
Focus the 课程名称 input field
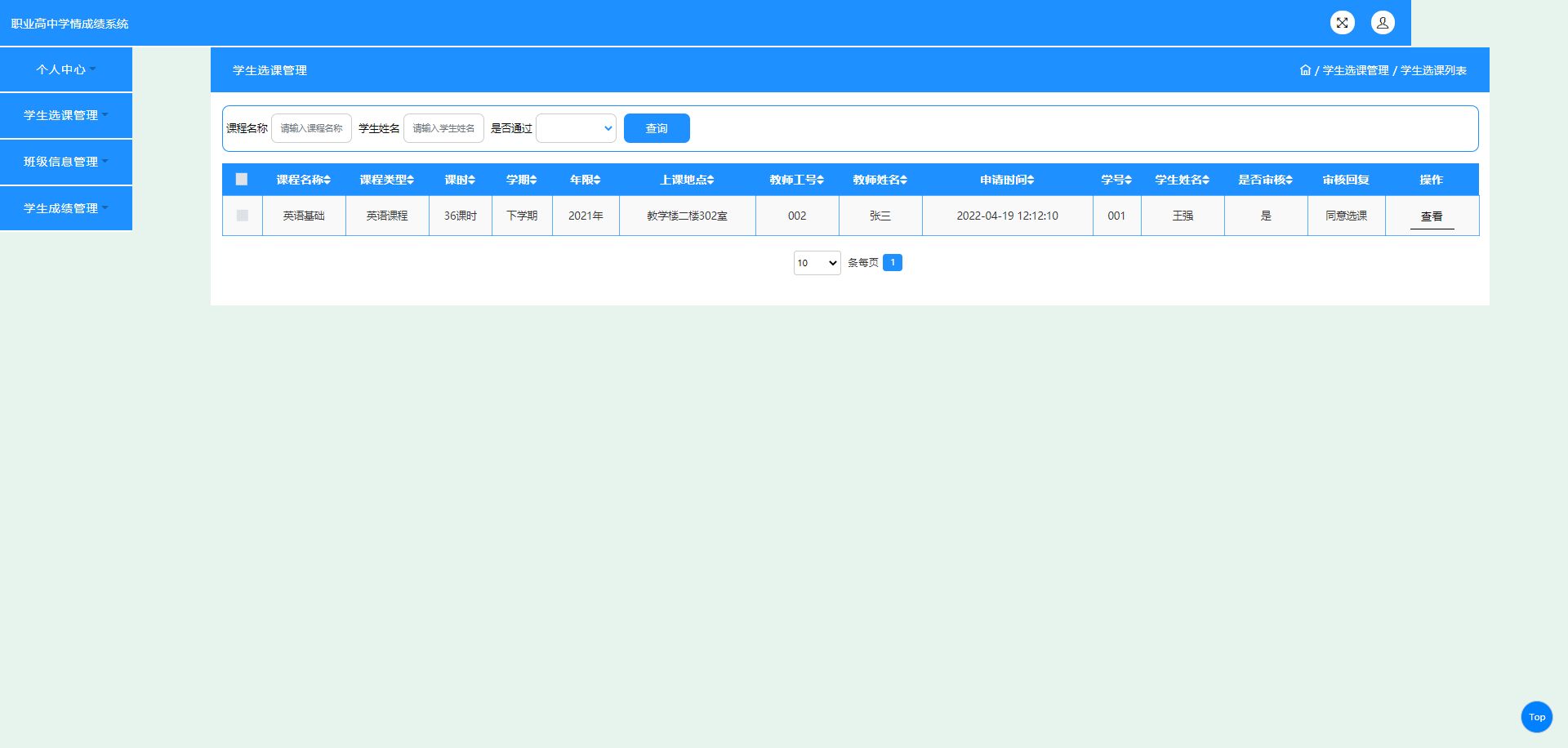pyautogui.click(x=311, y=128)
